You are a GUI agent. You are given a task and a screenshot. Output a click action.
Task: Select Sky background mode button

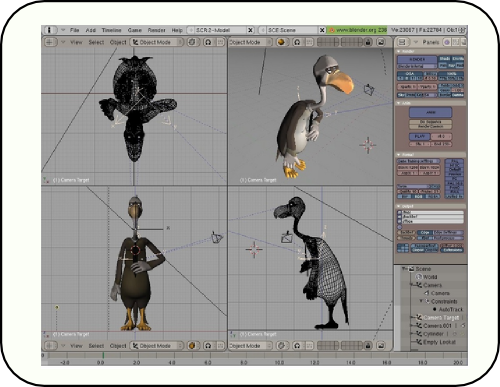point(401,95)
